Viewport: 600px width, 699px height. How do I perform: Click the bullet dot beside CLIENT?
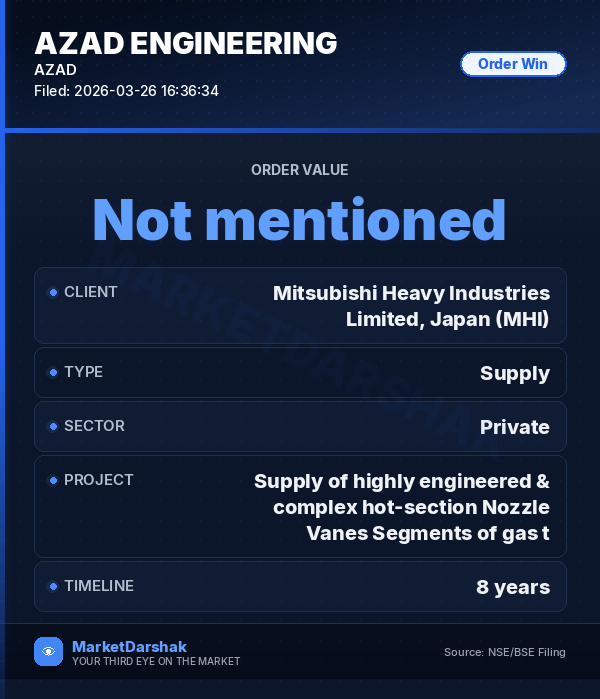pyautogui.click(x=53, y=292)
